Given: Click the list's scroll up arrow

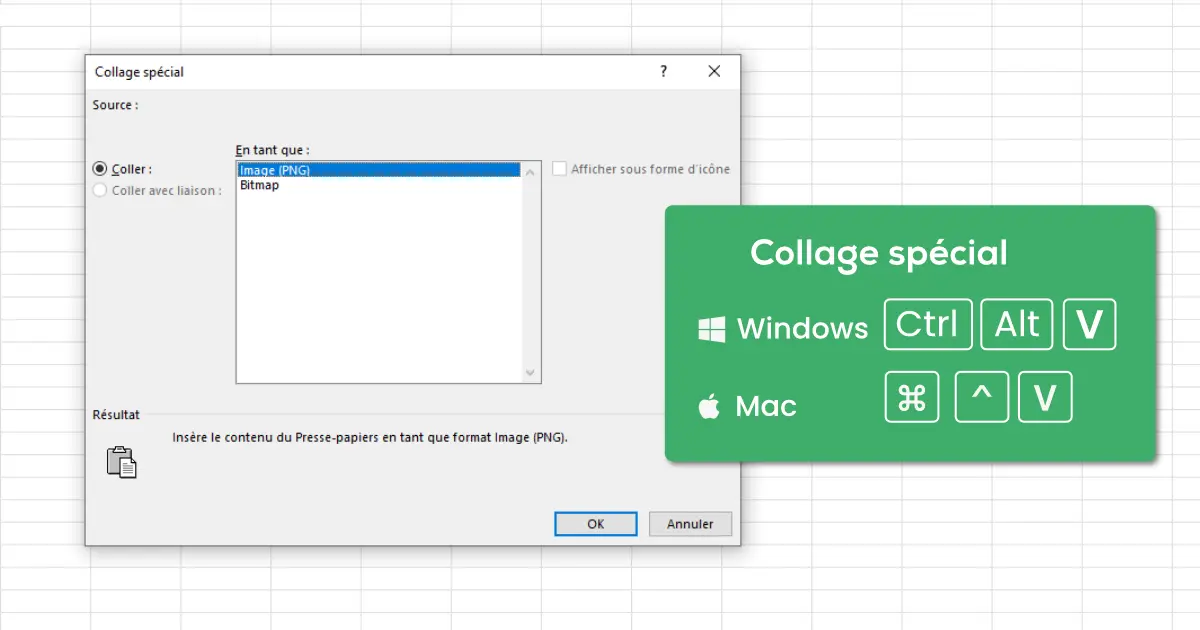Looking at the screenshot, I should (x=531, y=172).
